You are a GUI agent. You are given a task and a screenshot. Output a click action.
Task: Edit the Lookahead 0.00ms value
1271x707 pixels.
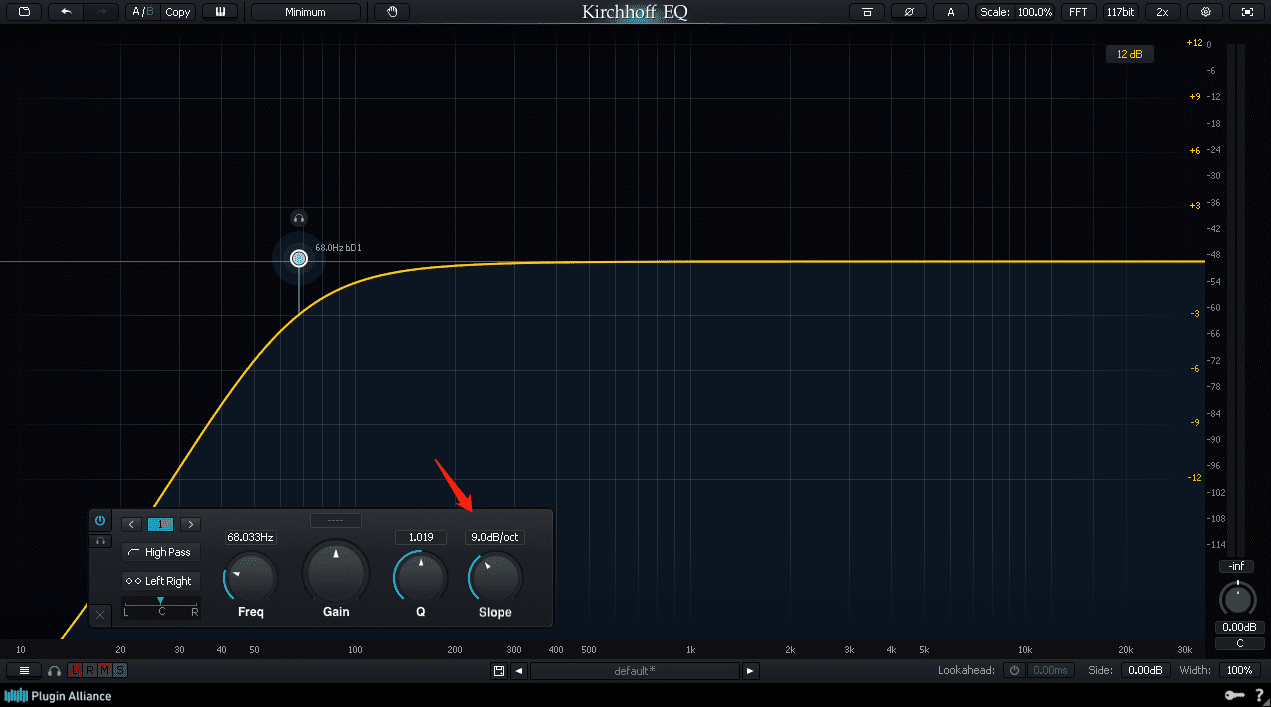tap(1049, 671)
